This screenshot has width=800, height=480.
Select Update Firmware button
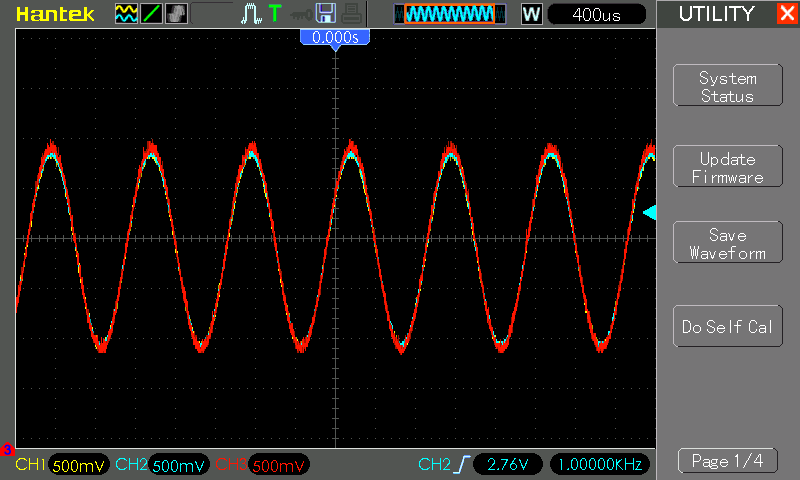728,166
